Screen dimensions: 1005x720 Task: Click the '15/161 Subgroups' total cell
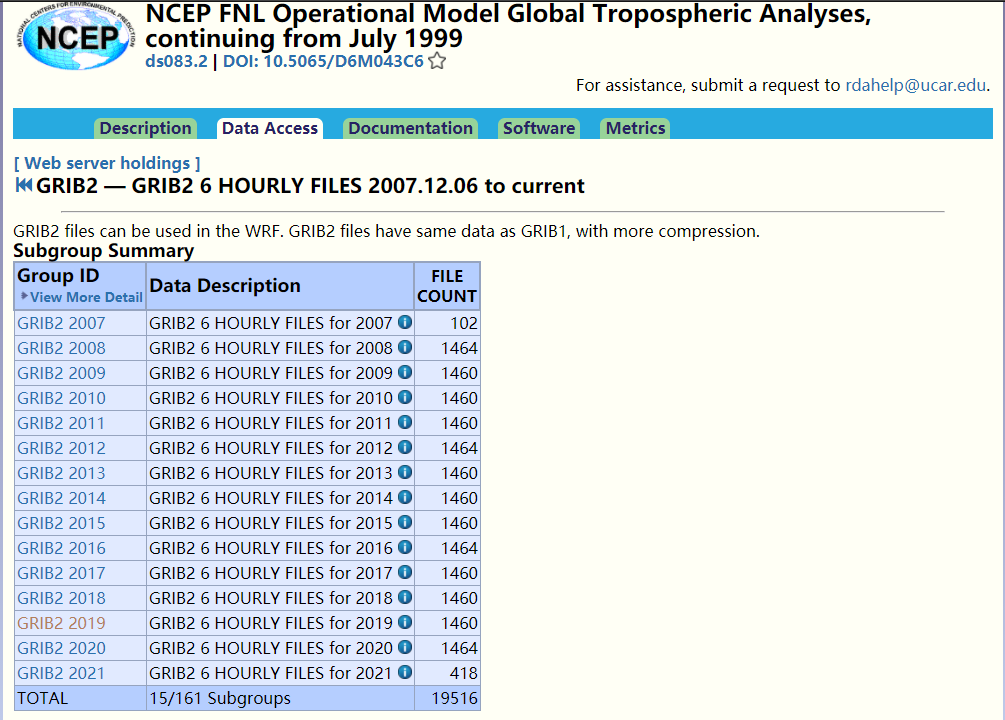click(x=280, y=698)
